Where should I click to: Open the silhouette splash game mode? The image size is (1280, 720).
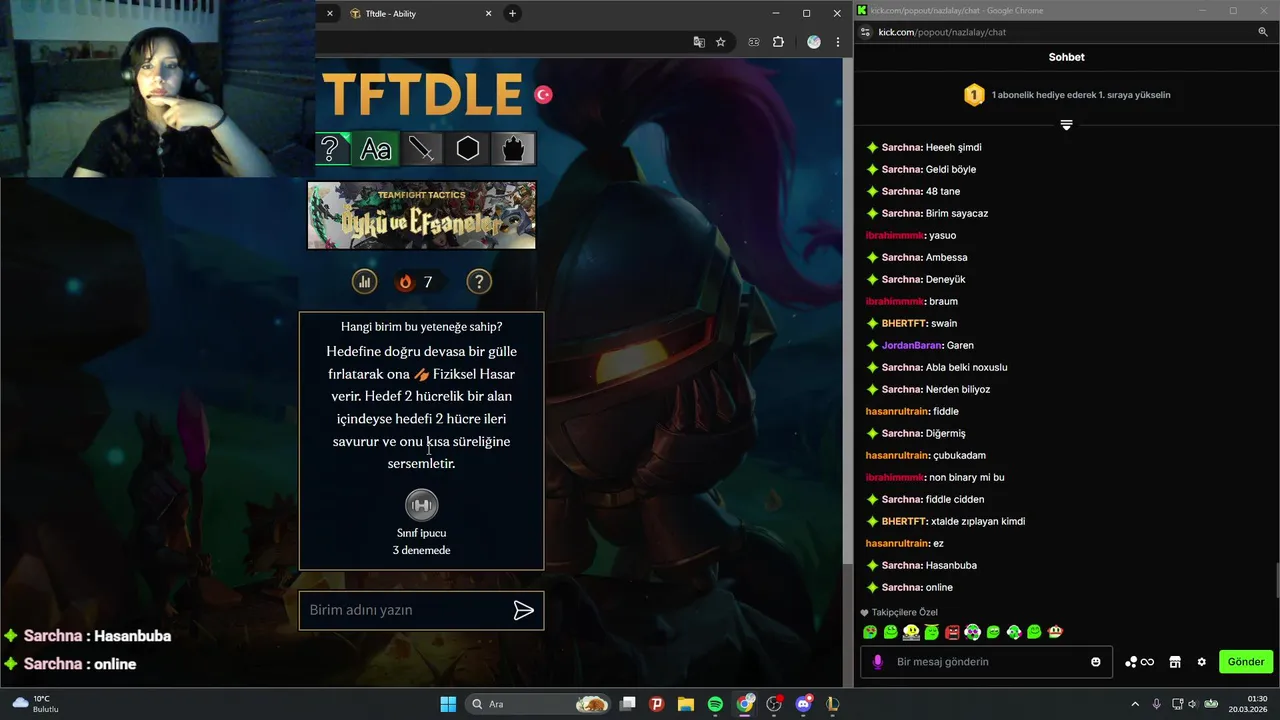pyautogui.click(x=513, y=149)
